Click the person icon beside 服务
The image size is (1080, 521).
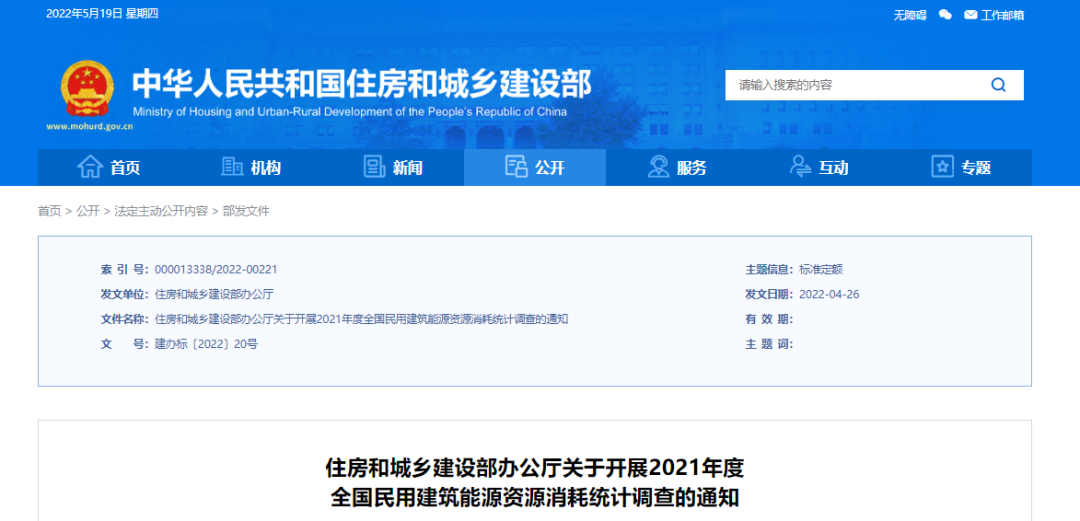(658, 167)
